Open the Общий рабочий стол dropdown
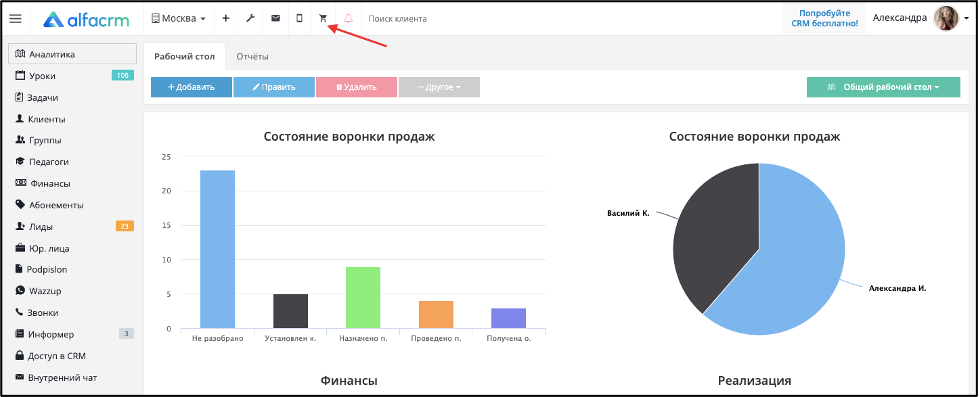This screenshot has height=397, width=979. (883, 87)
